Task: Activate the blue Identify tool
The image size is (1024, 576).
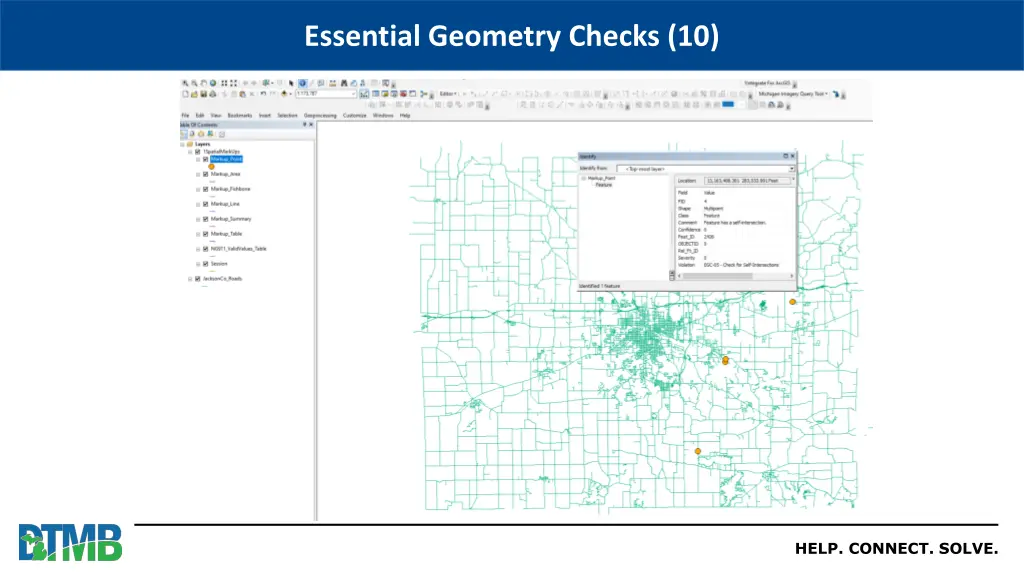Action: [302, 84]
